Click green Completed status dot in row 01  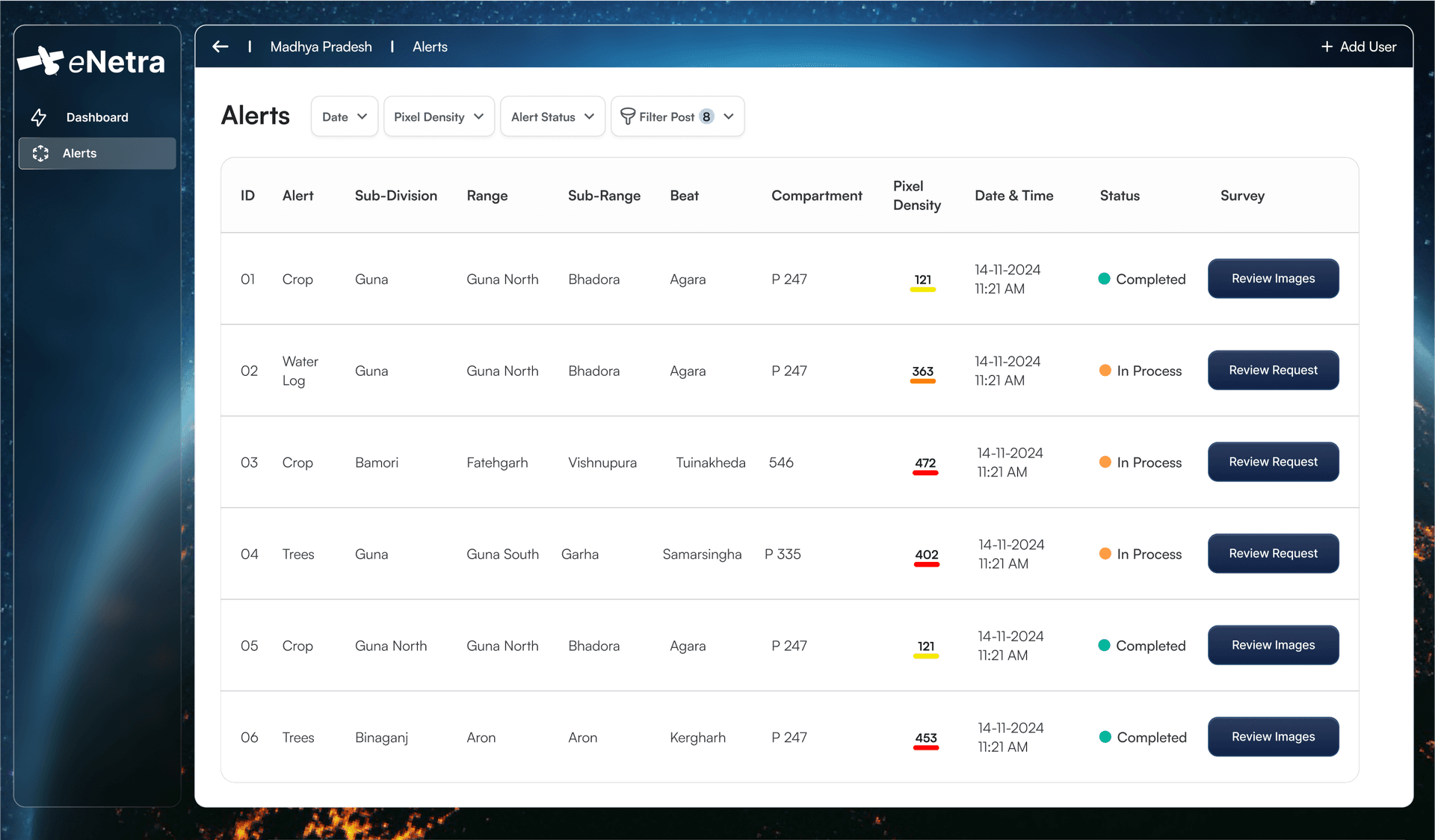pos(1104,279)
